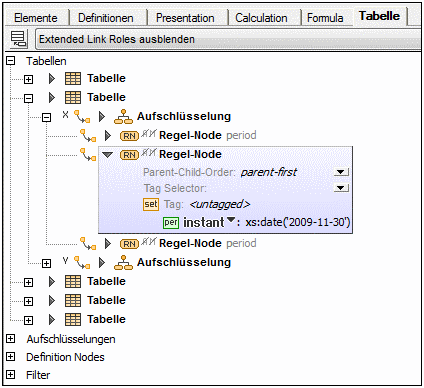Viewport: 424px width, 388px height.
Task: Expand the Aufschlüsselungen section
Action: point(11,339)
